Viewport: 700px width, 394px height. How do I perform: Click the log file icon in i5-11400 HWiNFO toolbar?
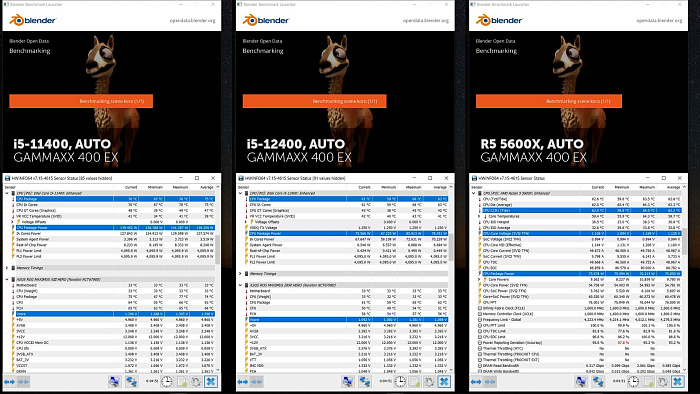[x=182, y=382]
